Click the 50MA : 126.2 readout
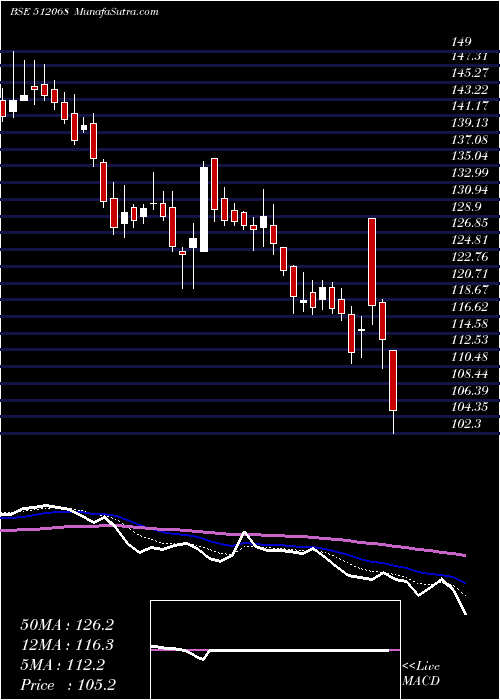The image size is (500, 700). [x=67, y=625]
